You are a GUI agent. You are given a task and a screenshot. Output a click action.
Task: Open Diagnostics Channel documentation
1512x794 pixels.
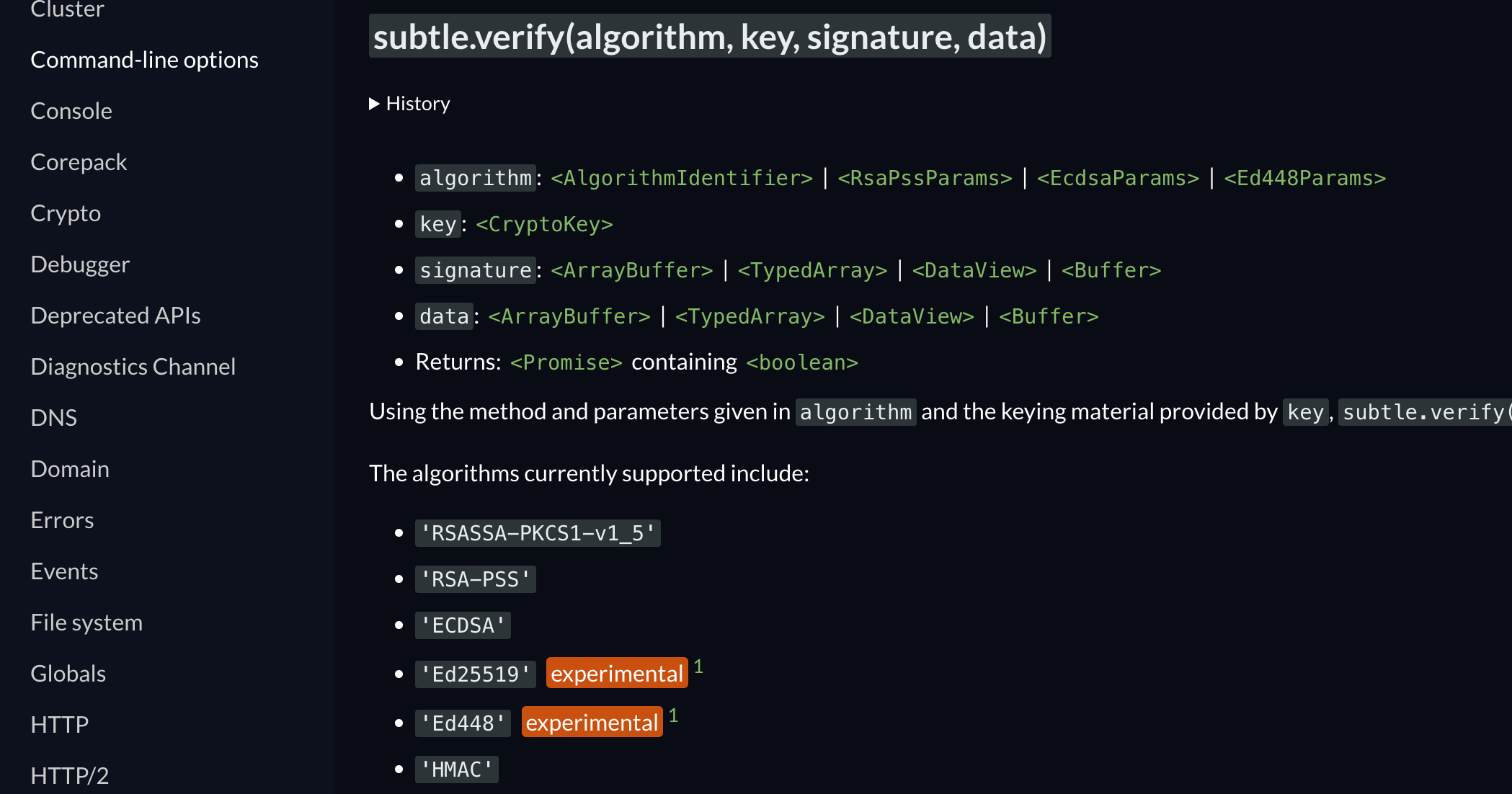(133, 367)
